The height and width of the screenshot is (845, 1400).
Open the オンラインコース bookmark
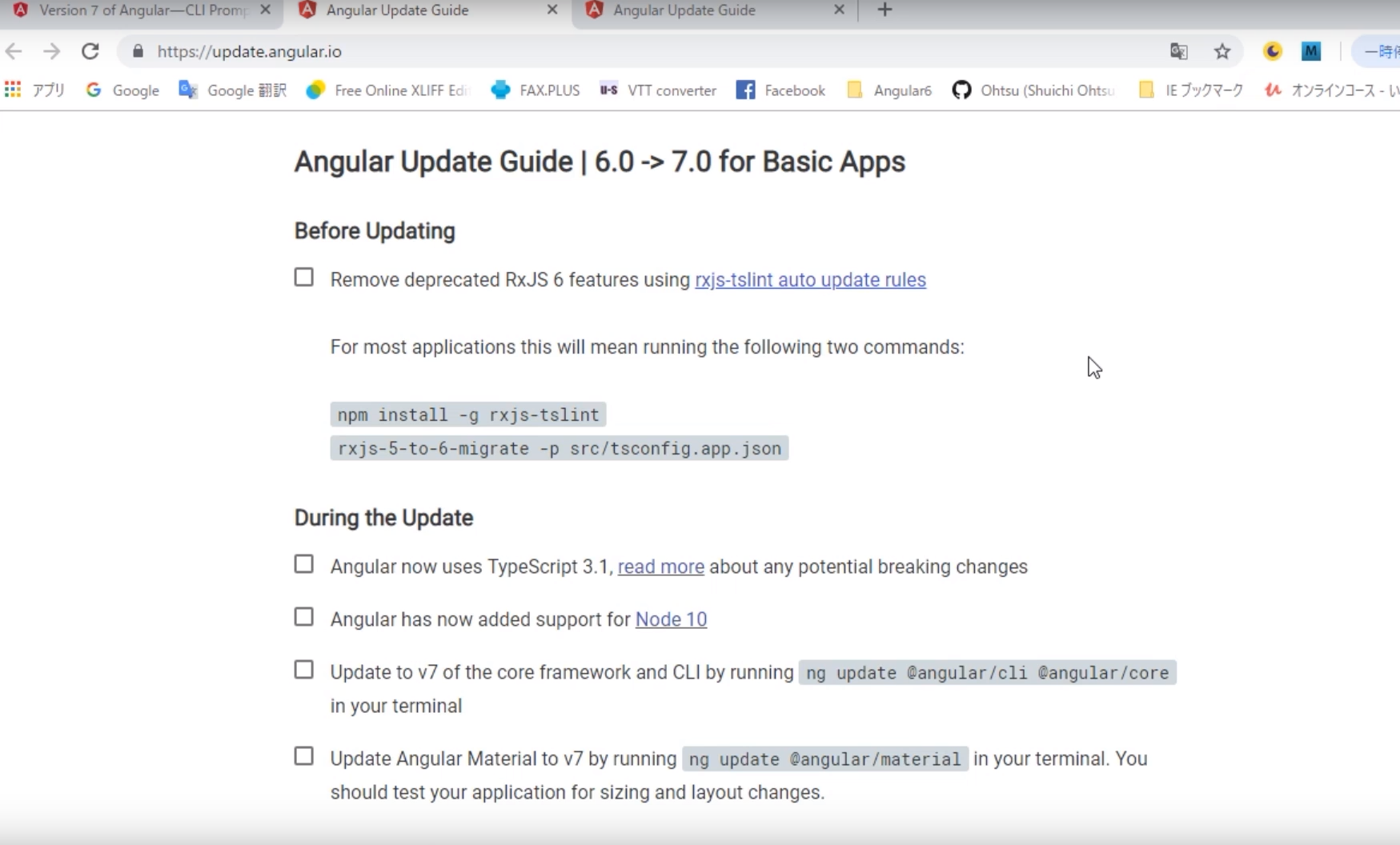pos(1331,90)
